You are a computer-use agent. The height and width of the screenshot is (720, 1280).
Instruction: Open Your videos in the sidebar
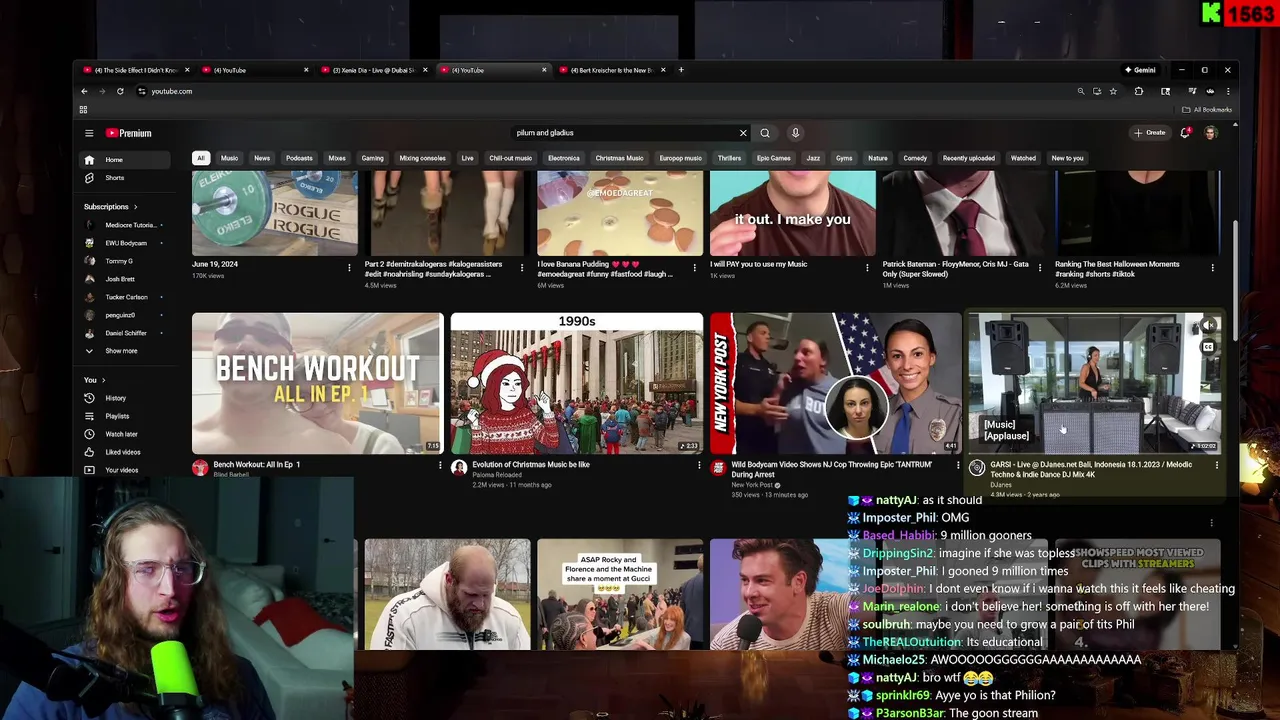[x=122, y=470]
